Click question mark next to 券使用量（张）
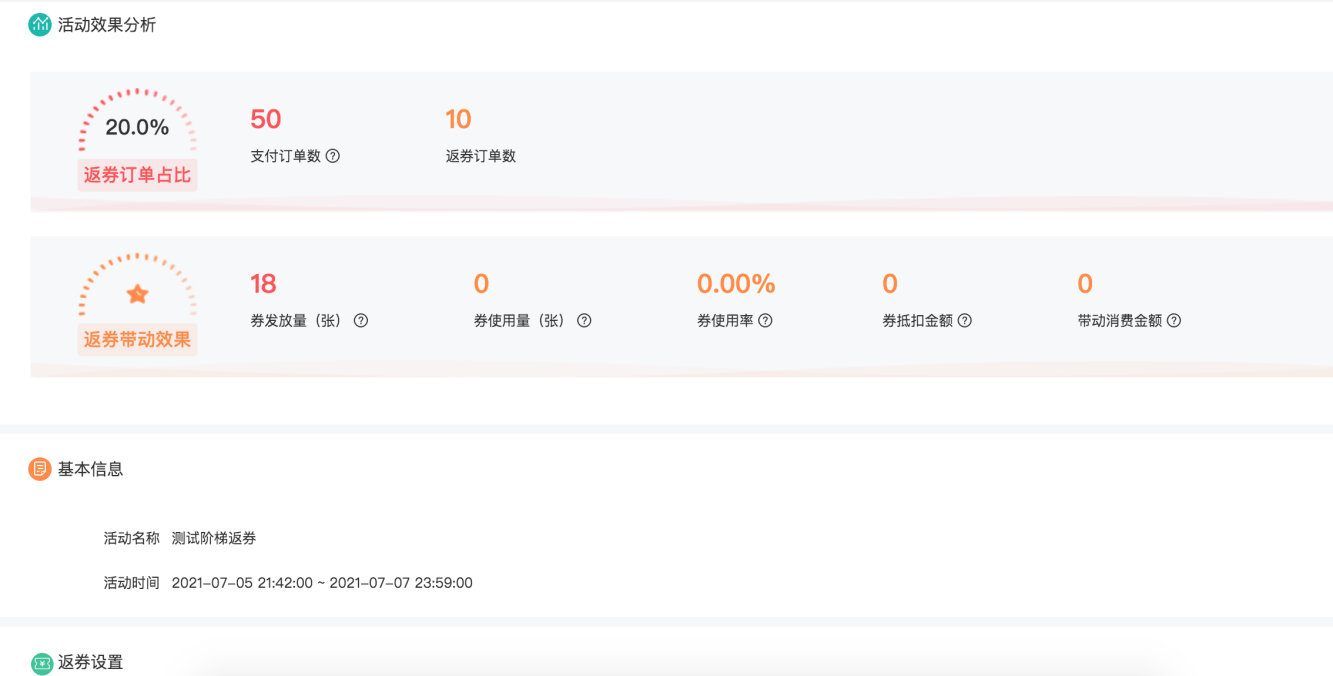The image size is (1333, 676). coord(584,321)
